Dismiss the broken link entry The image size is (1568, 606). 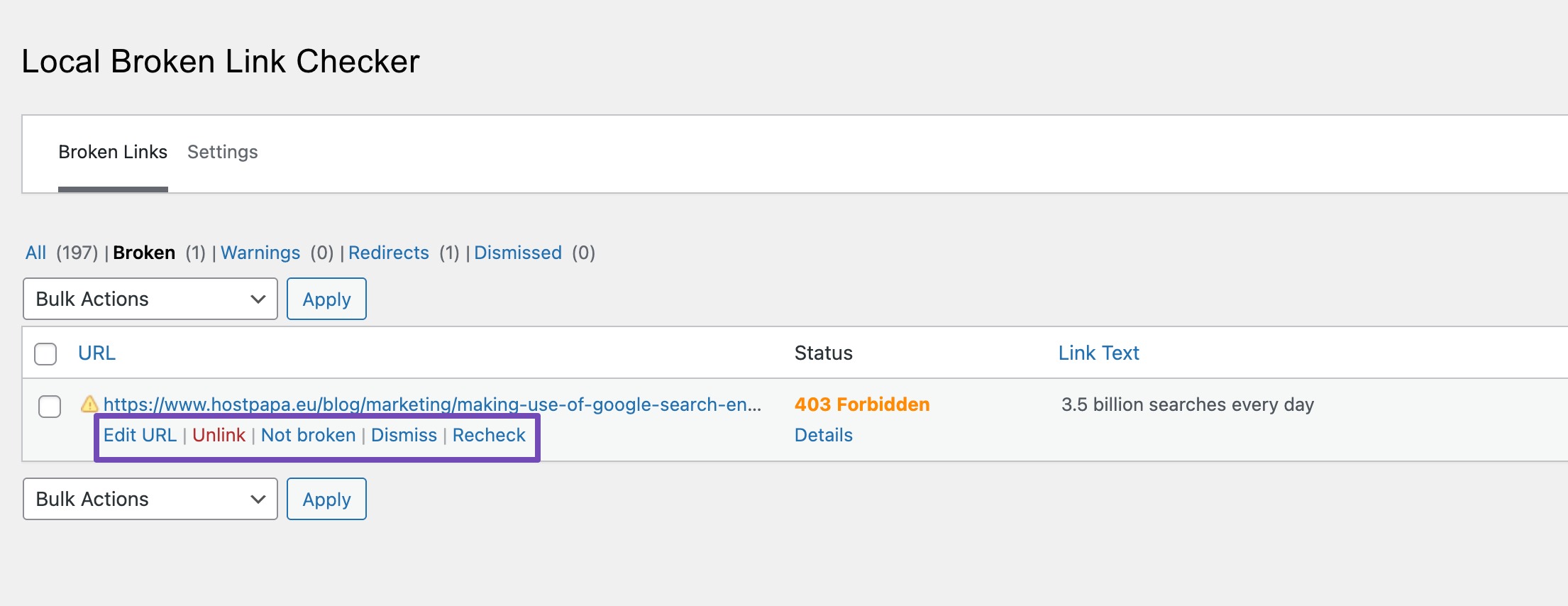pyautogui.click(x=404, y=435)
